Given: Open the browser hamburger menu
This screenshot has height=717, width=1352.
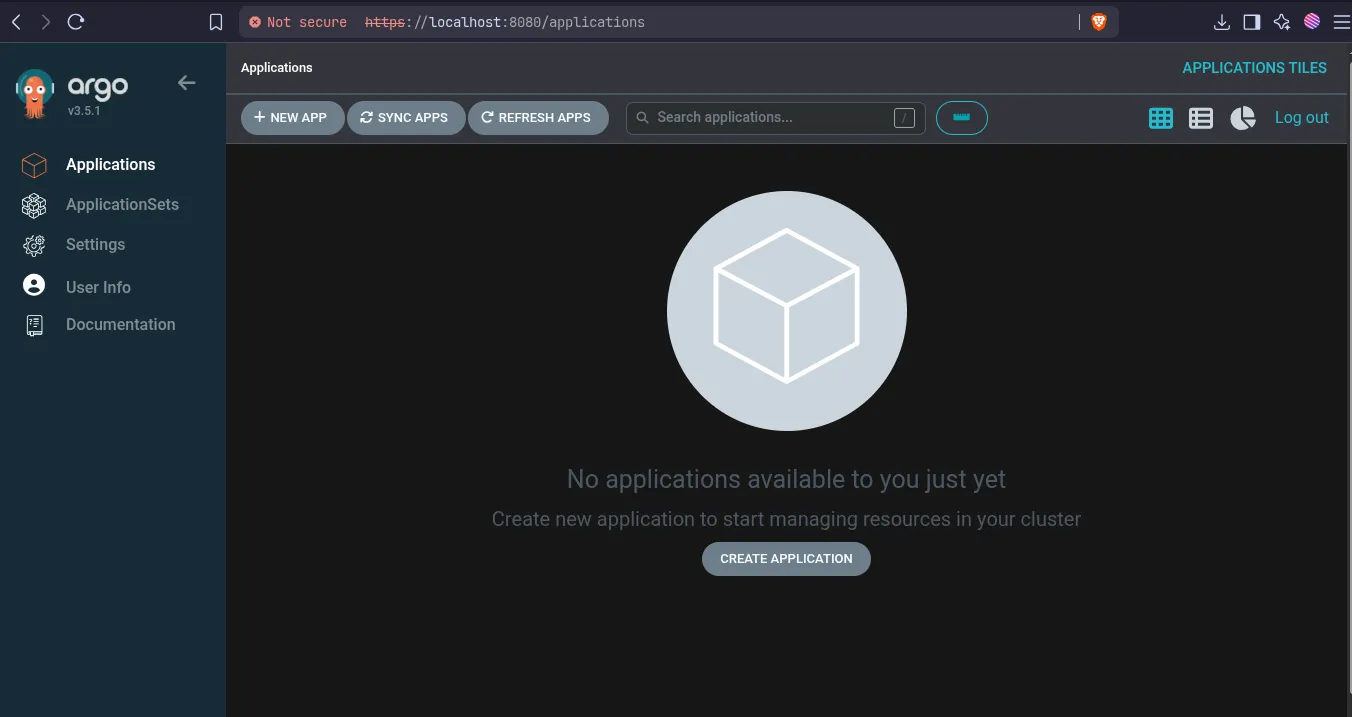Looking at the screenshot, I should (x=1341, y=22).
